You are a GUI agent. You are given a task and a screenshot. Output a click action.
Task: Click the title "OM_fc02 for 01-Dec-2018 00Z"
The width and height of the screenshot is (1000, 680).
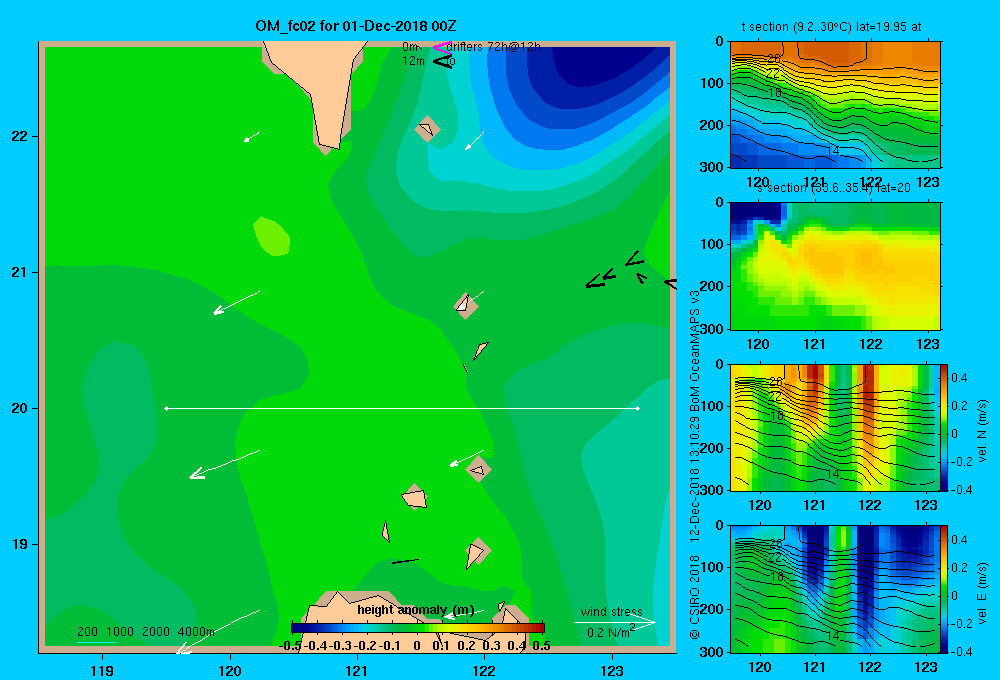tap(356, 26)
